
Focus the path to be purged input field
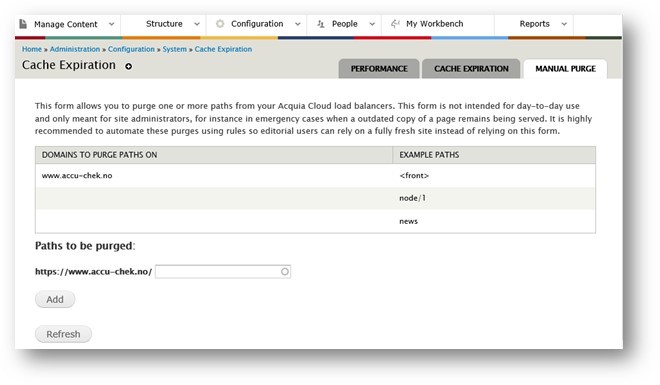[x=223, y=272]
